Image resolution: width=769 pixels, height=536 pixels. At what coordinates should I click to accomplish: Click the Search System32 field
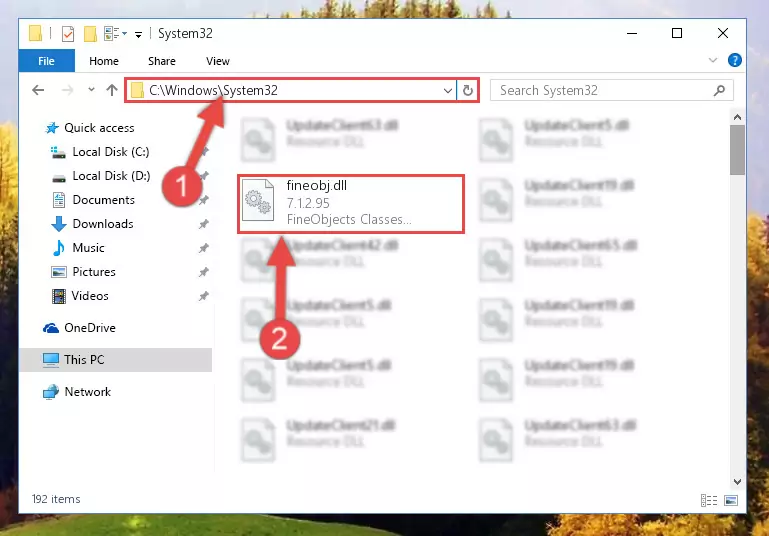click(612, 91)
